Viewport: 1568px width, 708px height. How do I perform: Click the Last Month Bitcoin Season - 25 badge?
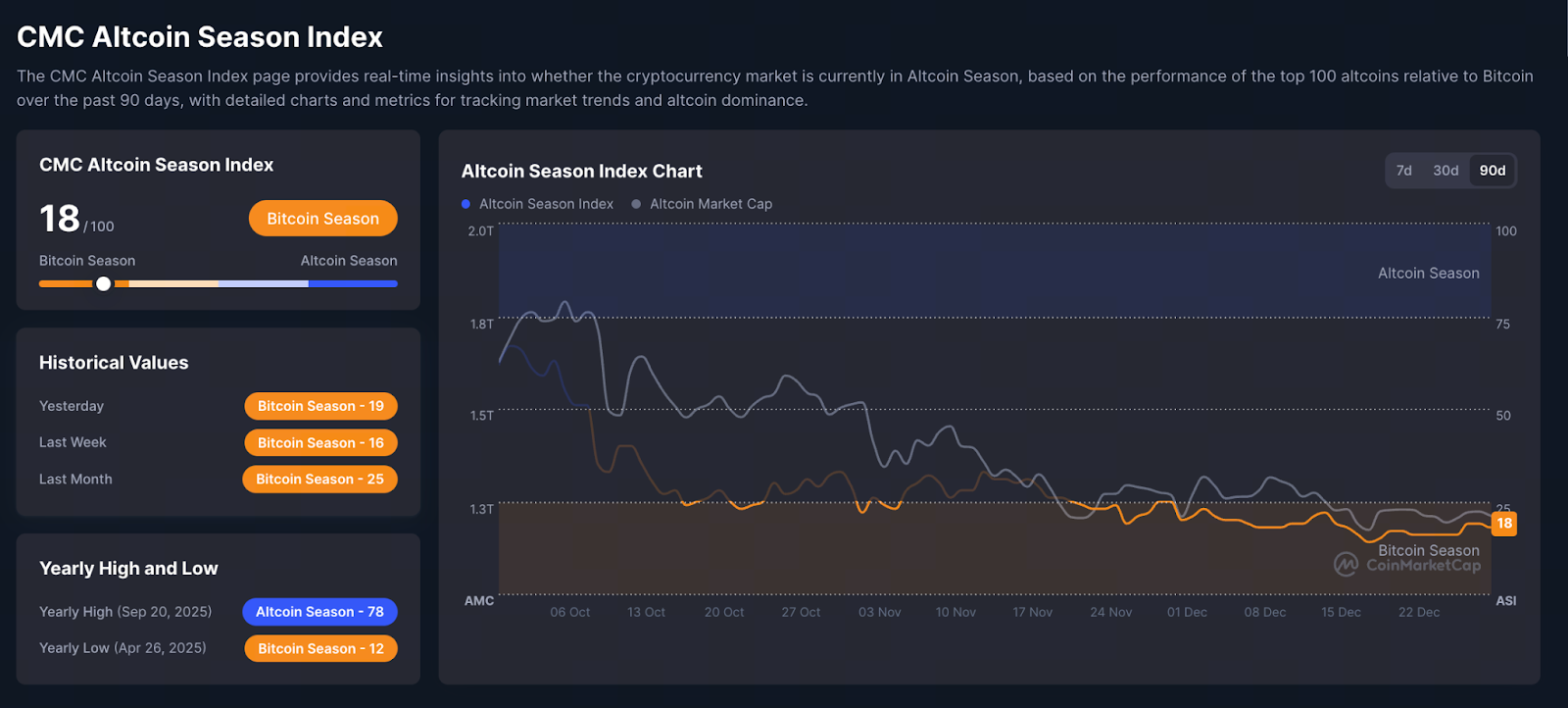click(x=319, y=480)
